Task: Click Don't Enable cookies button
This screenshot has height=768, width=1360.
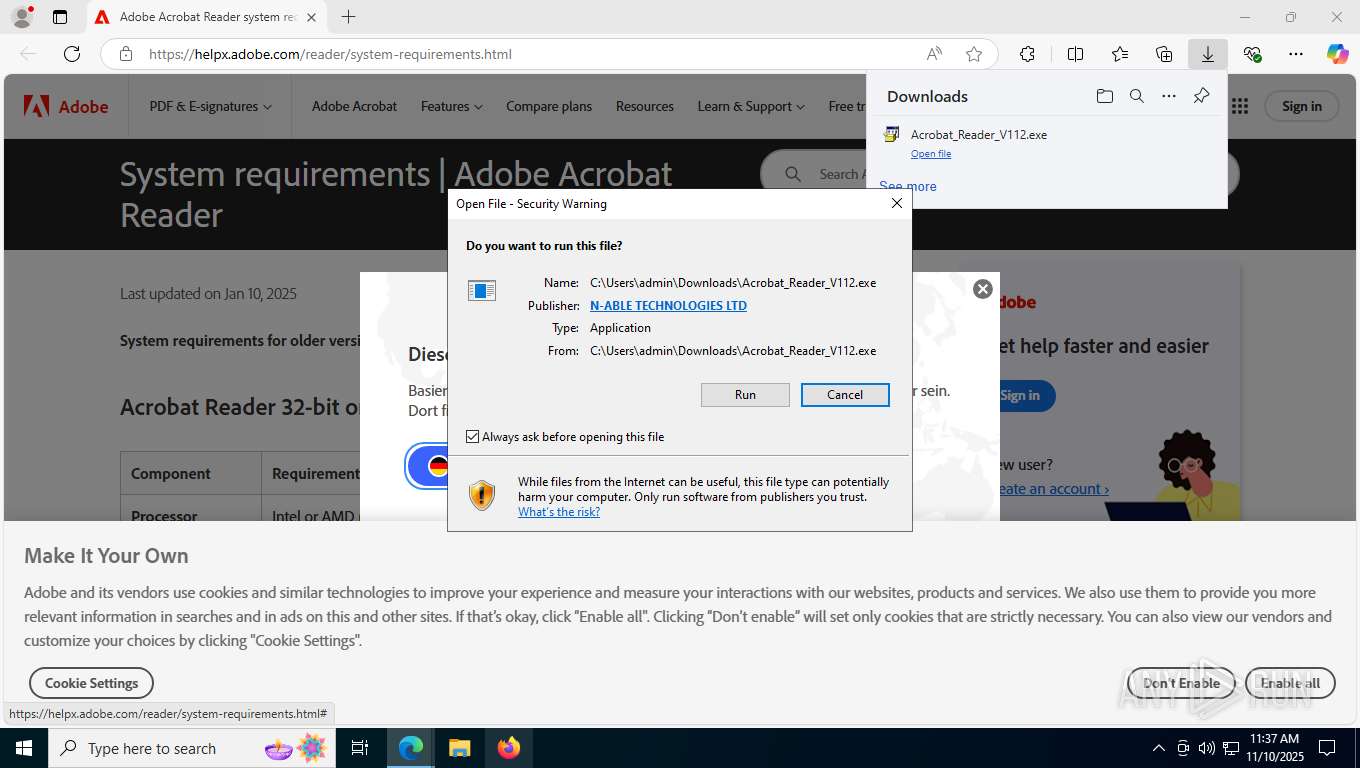Action: 1181,683
